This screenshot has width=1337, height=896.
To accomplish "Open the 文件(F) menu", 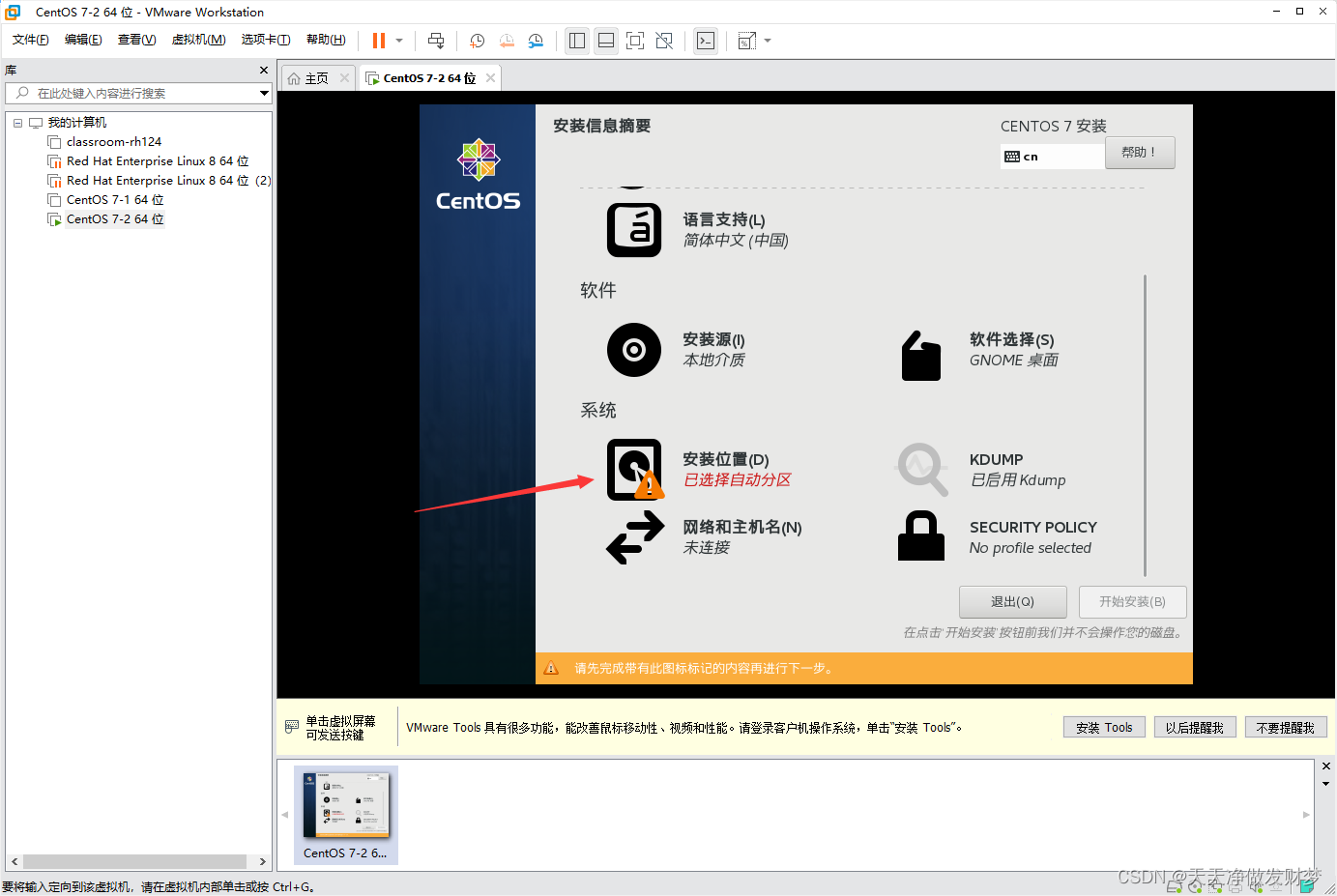I will [x=31, y=40].
